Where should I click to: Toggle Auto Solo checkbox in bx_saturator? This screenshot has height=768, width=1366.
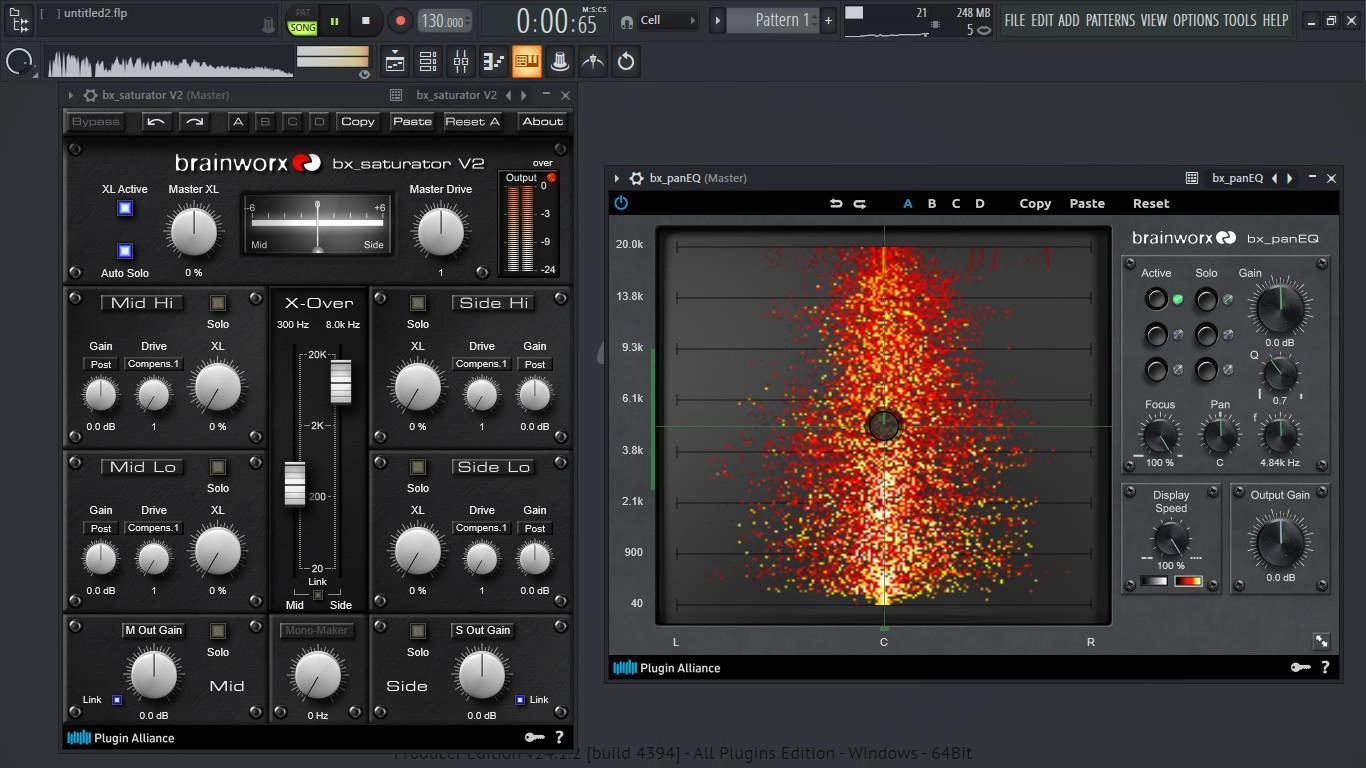[x=125, y=251]
